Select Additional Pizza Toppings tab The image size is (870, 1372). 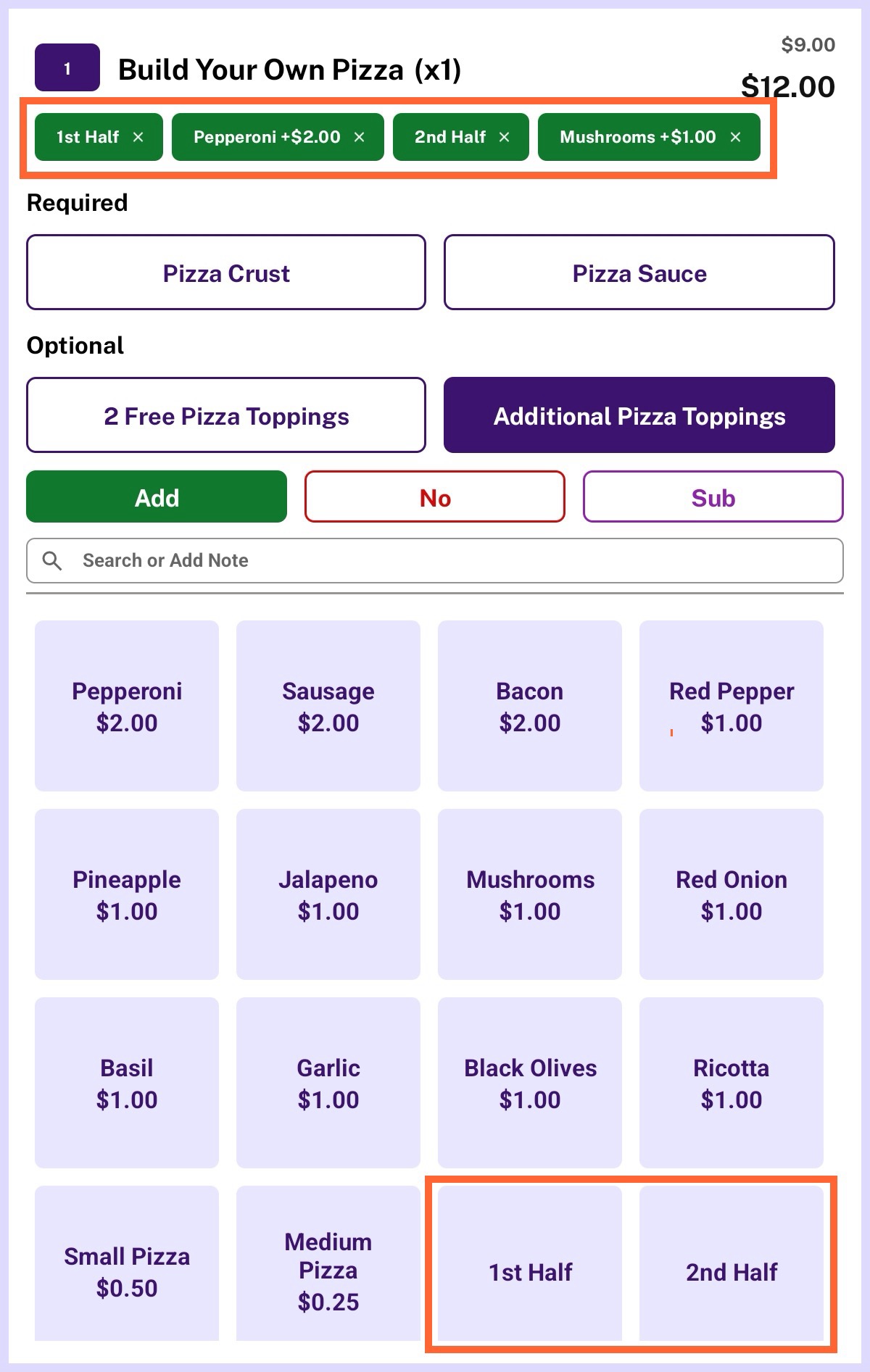coord(639,416)
